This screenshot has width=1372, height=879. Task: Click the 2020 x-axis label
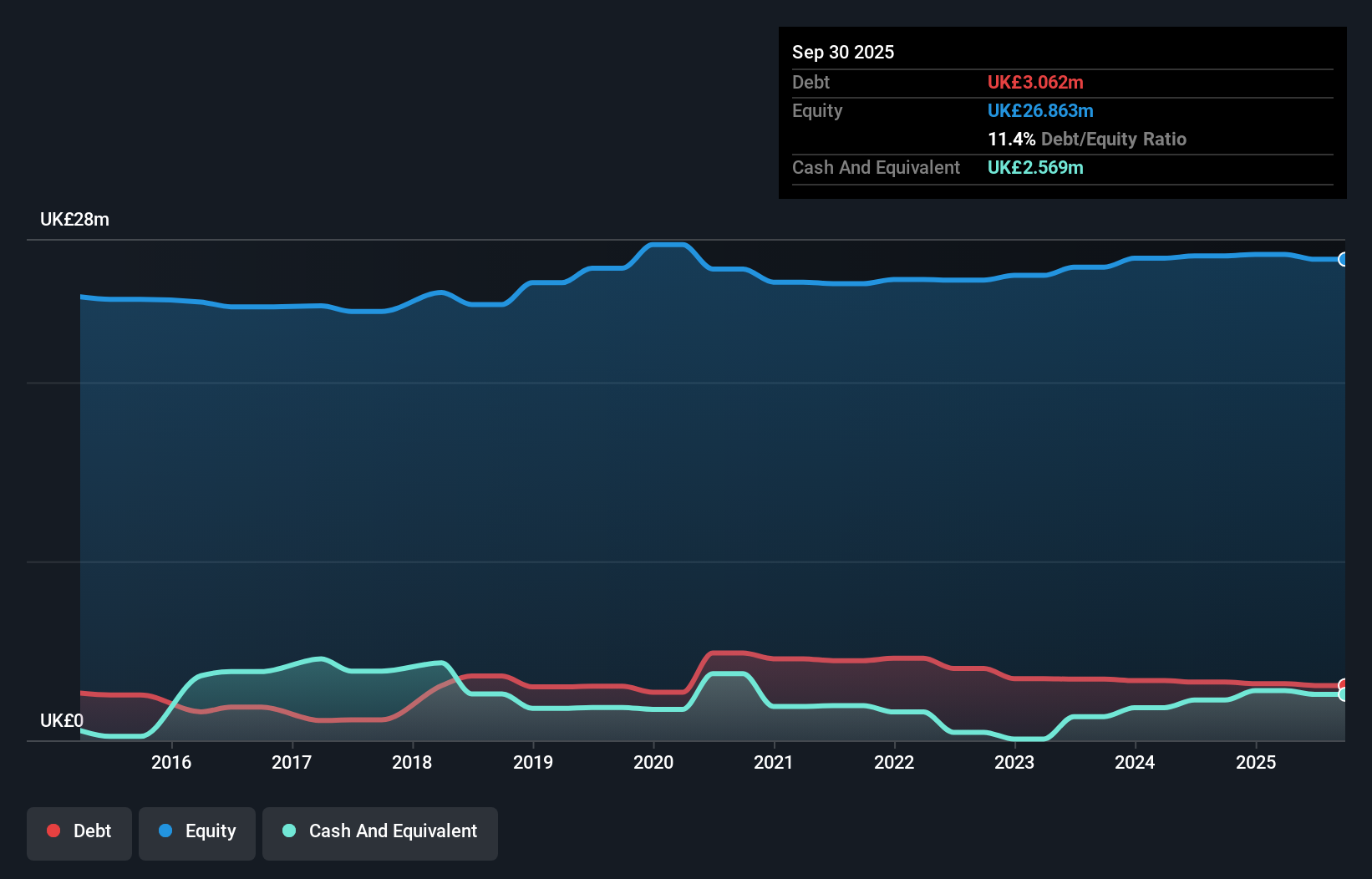pyautogui.click(x=653, y=762)
